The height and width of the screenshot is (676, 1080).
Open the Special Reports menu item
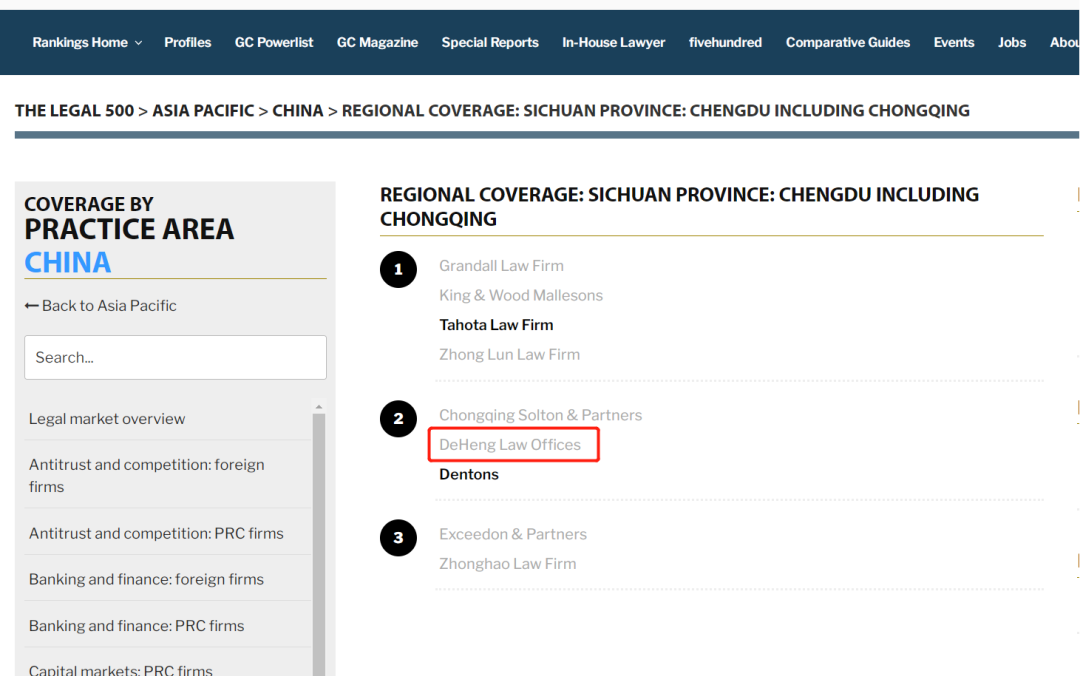coord(490,43)
